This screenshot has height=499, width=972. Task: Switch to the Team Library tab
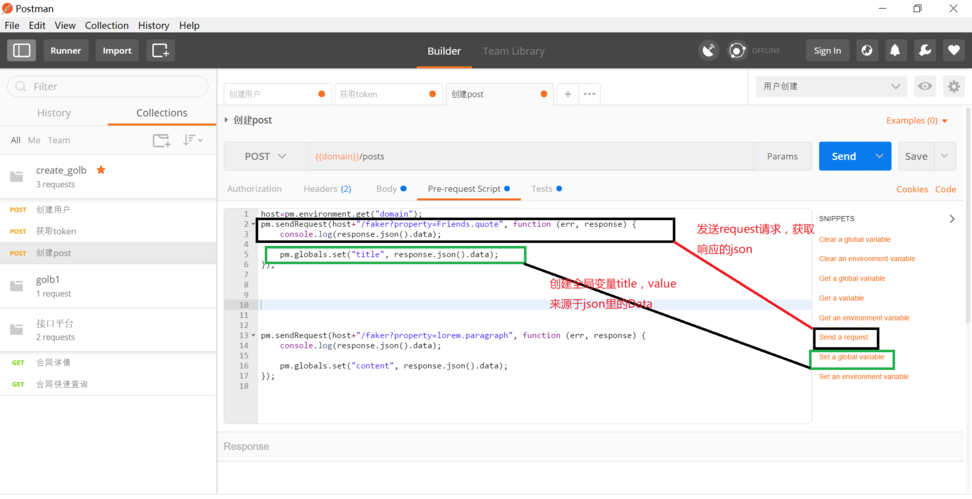[x=513, y=51]
